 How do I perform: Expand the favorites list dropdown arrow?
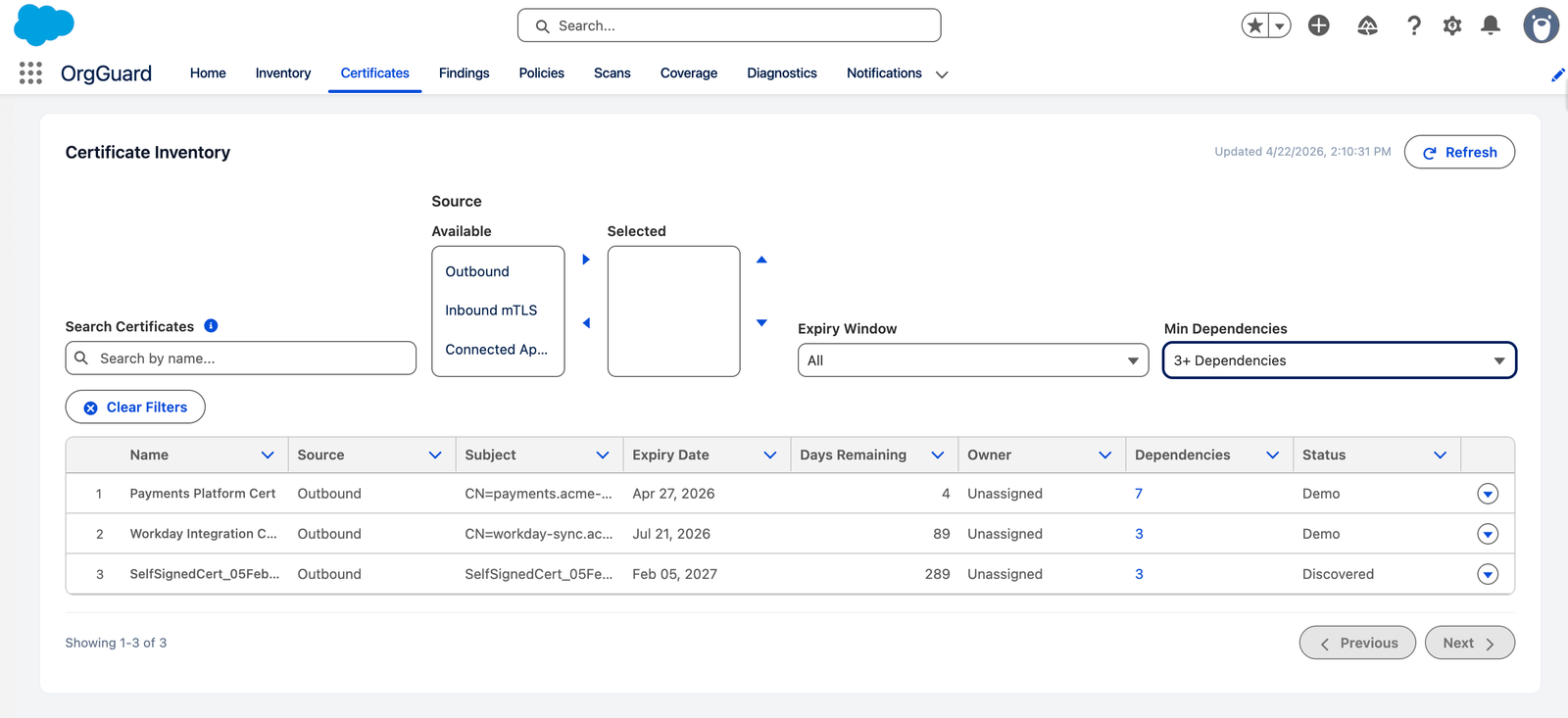[1280, 25]
